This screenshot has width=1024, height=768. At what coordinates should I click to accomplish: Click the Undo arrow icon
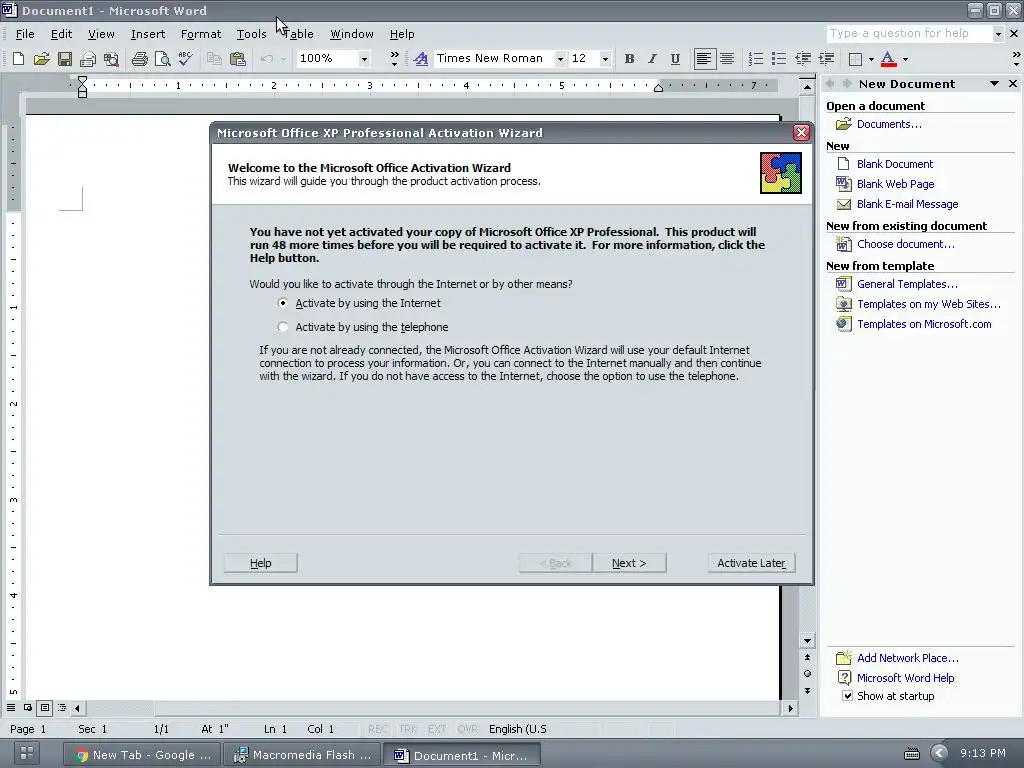(x=266, y=59)
